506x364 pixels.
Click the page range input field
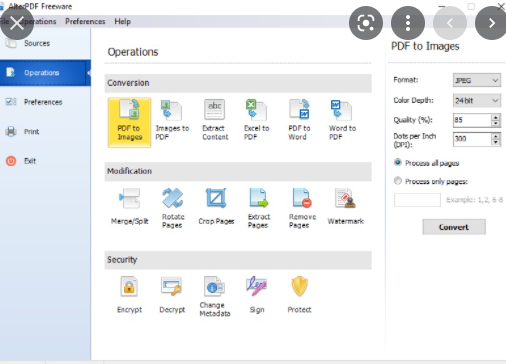click(417, 200)
